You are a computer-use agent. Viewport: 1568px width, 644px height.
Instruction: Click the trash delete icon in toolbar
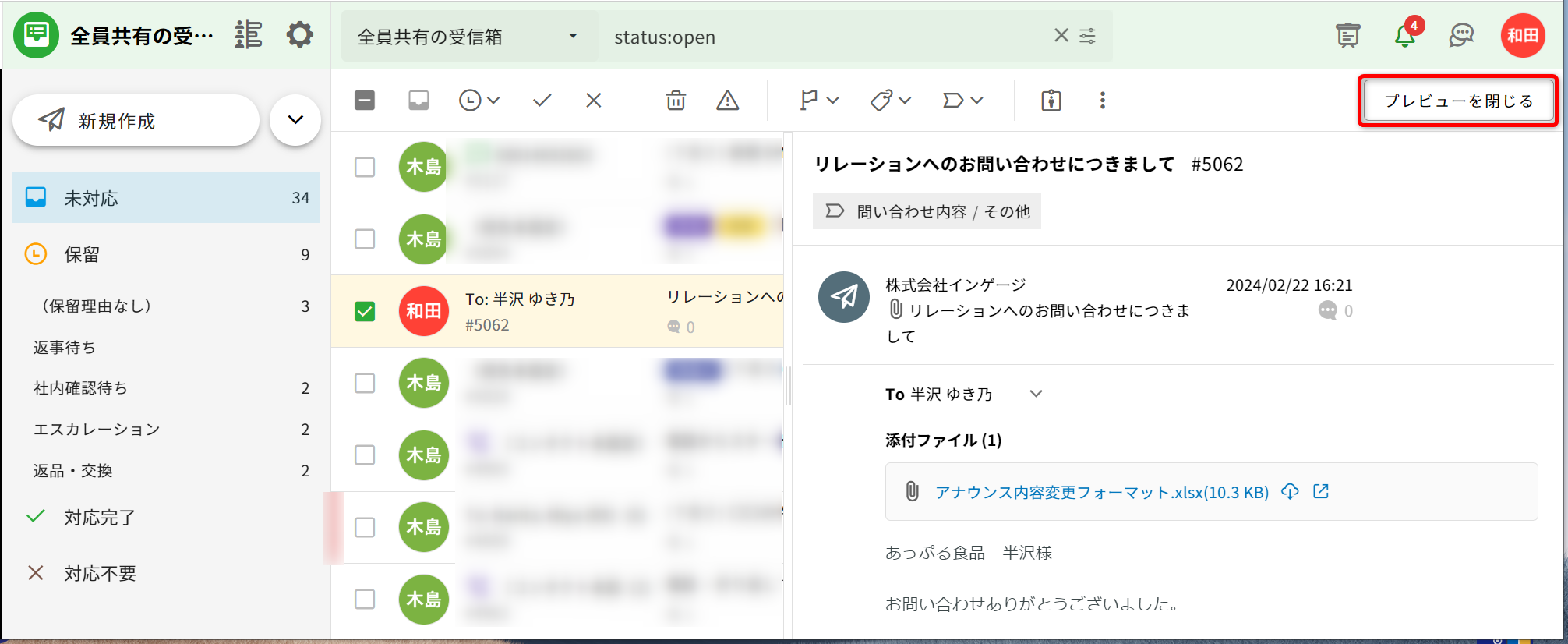[676, 101]
